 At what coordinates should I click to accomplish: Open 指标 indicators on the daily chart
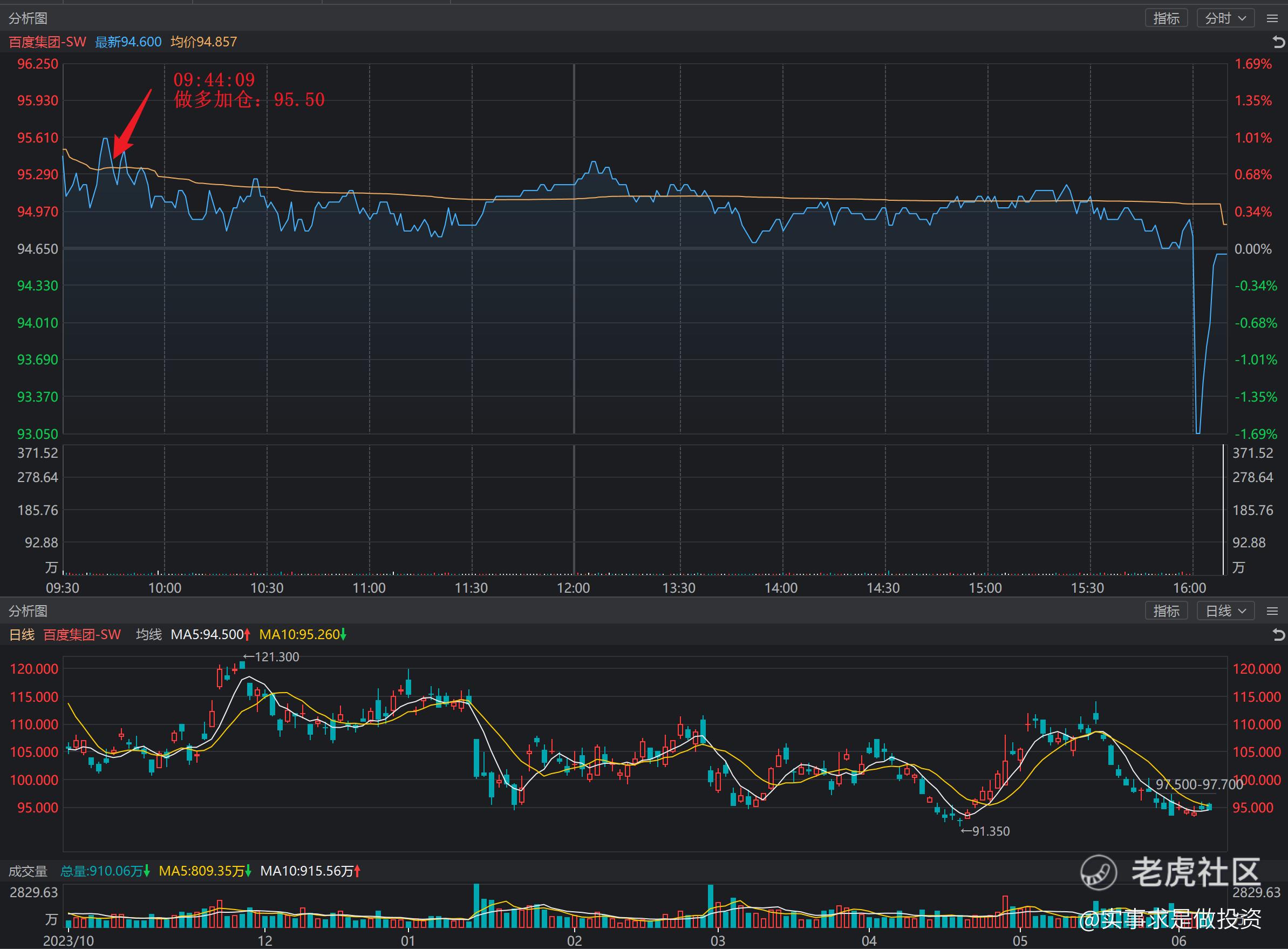pos(1166,611)
